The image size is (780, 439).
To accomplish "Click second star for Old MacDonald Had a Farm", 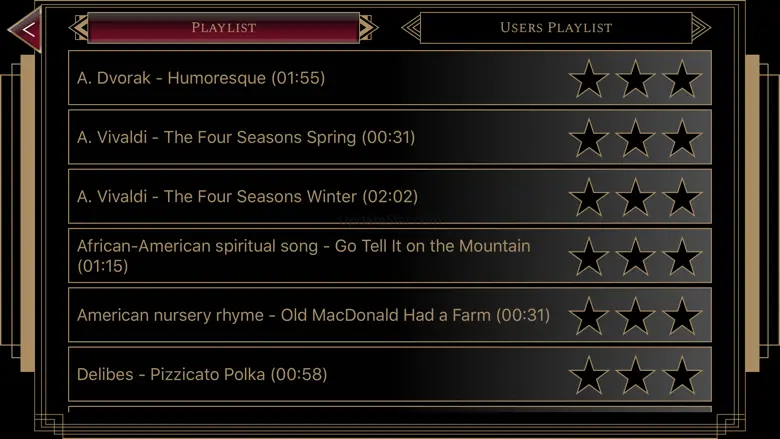I will tap(635, 316).
